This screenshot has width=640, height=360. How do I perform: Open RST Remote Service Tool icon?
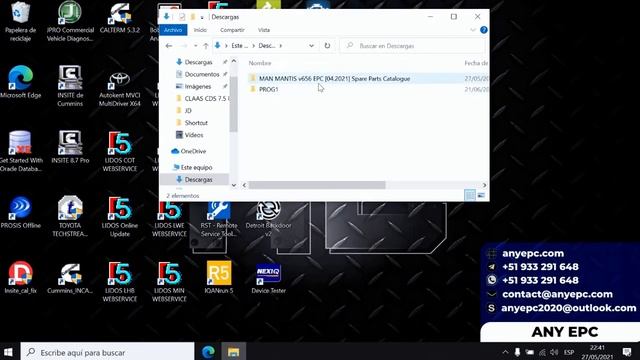pyautogui.click(x=219, y=219)
